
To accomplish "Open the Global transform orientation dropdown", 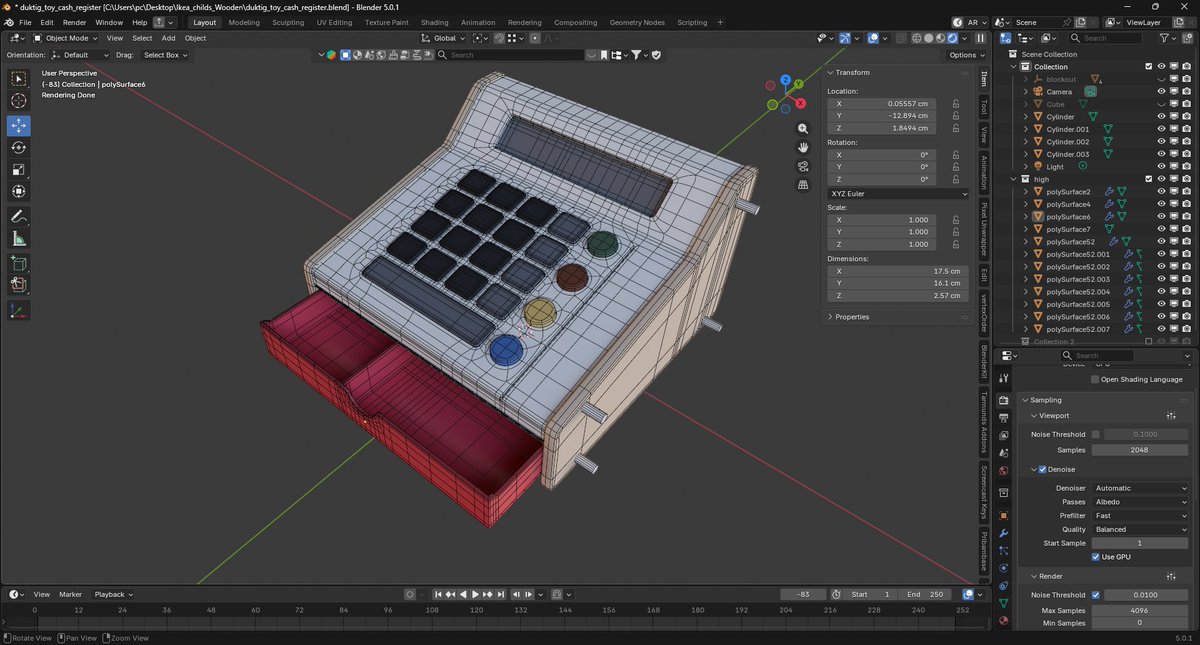I will (x=443, y=38).
